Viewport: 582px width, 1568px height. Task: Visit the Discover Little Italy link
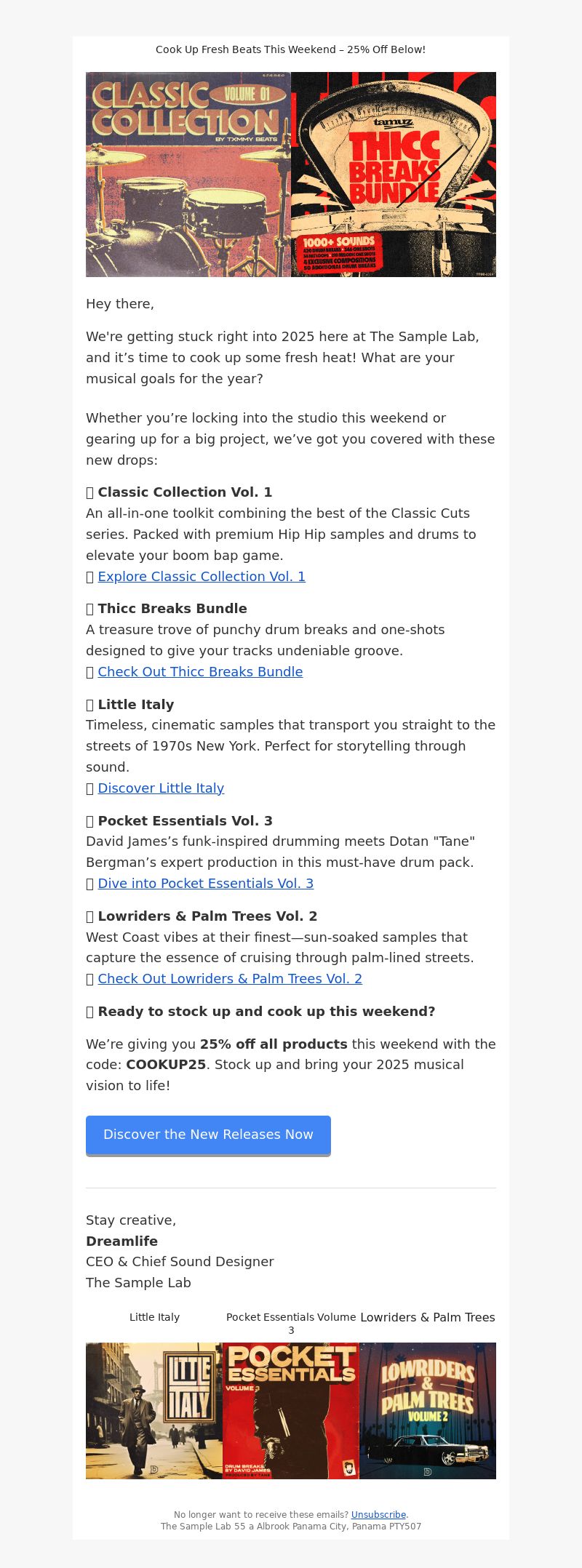point(161,788)
